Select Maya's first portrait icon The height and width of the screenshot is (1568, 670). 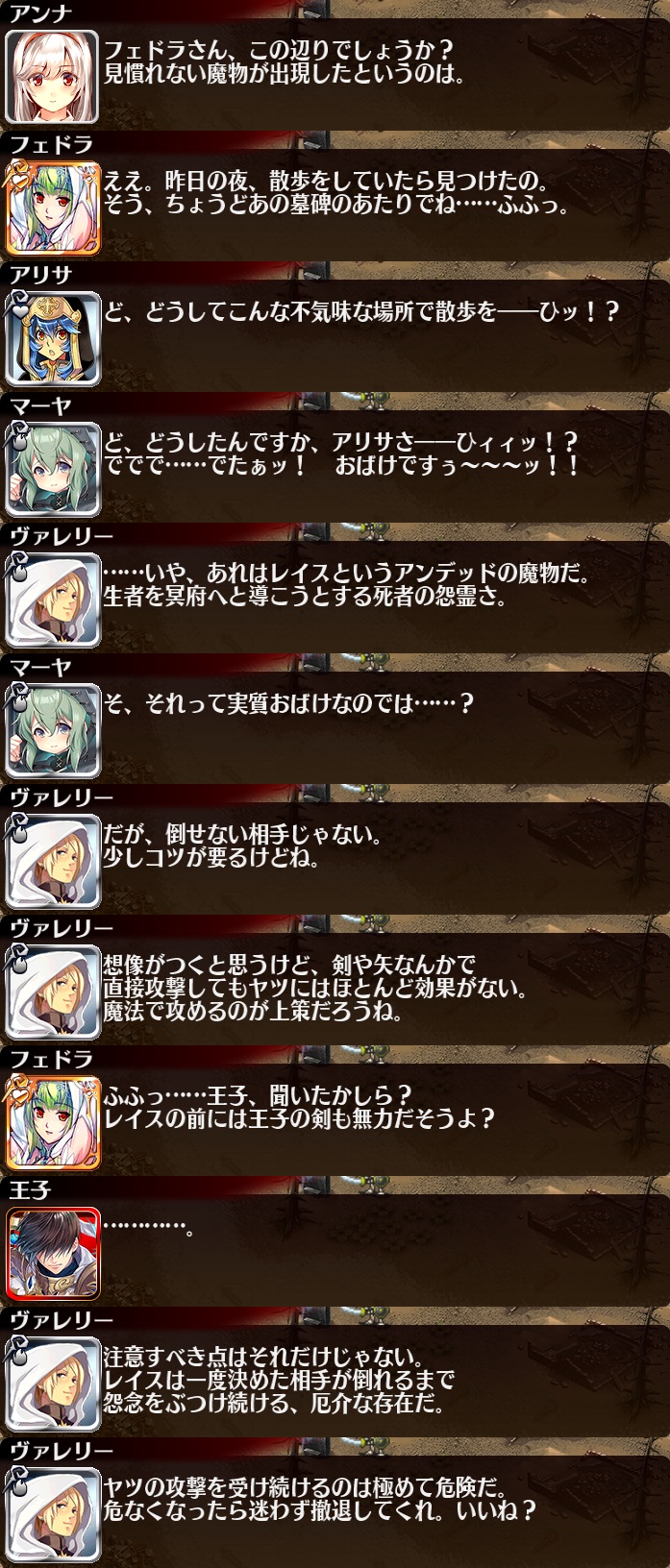(52, 468)
